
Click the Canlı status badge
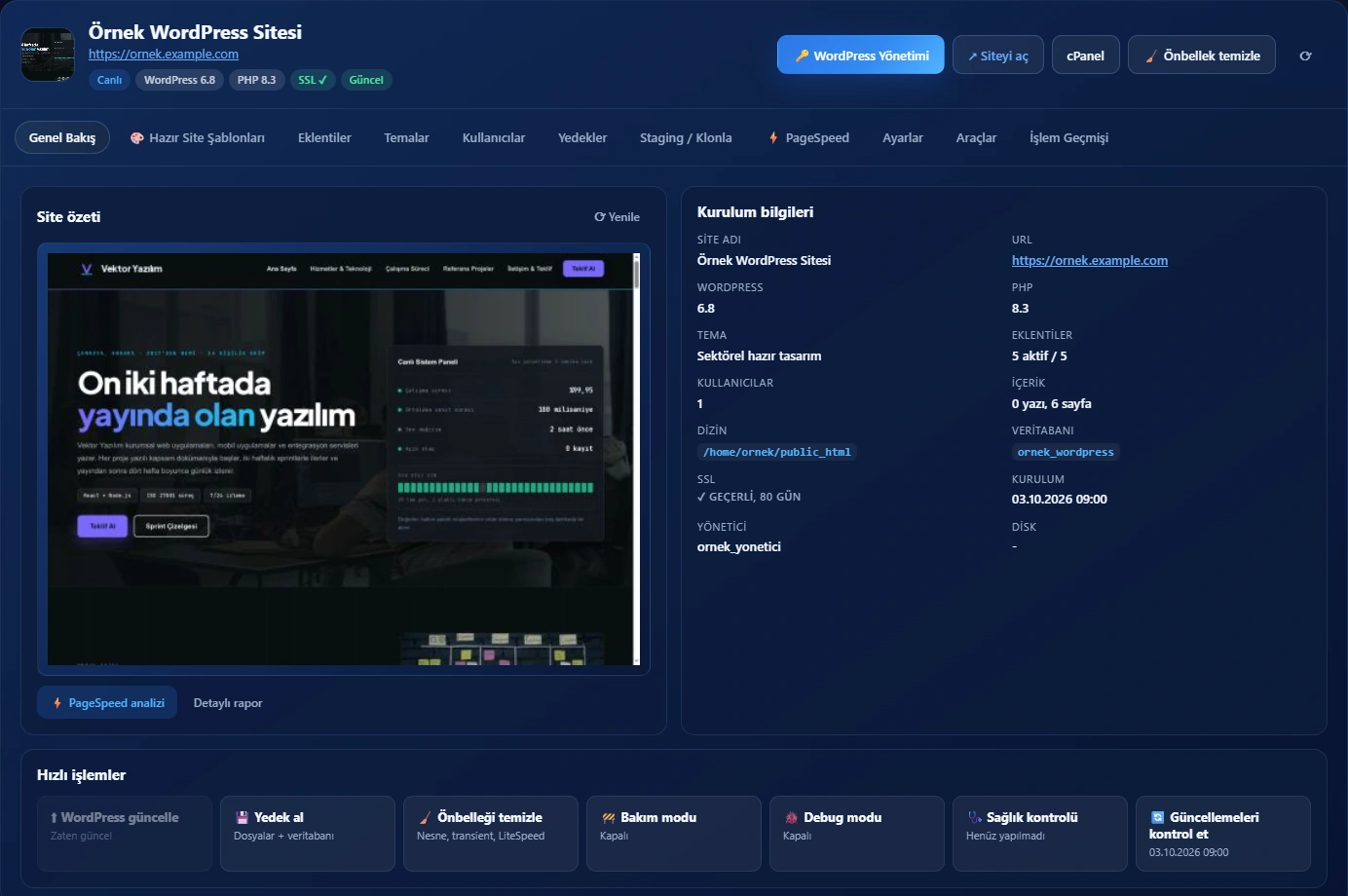pyautogui.click(x=109, y=80)
